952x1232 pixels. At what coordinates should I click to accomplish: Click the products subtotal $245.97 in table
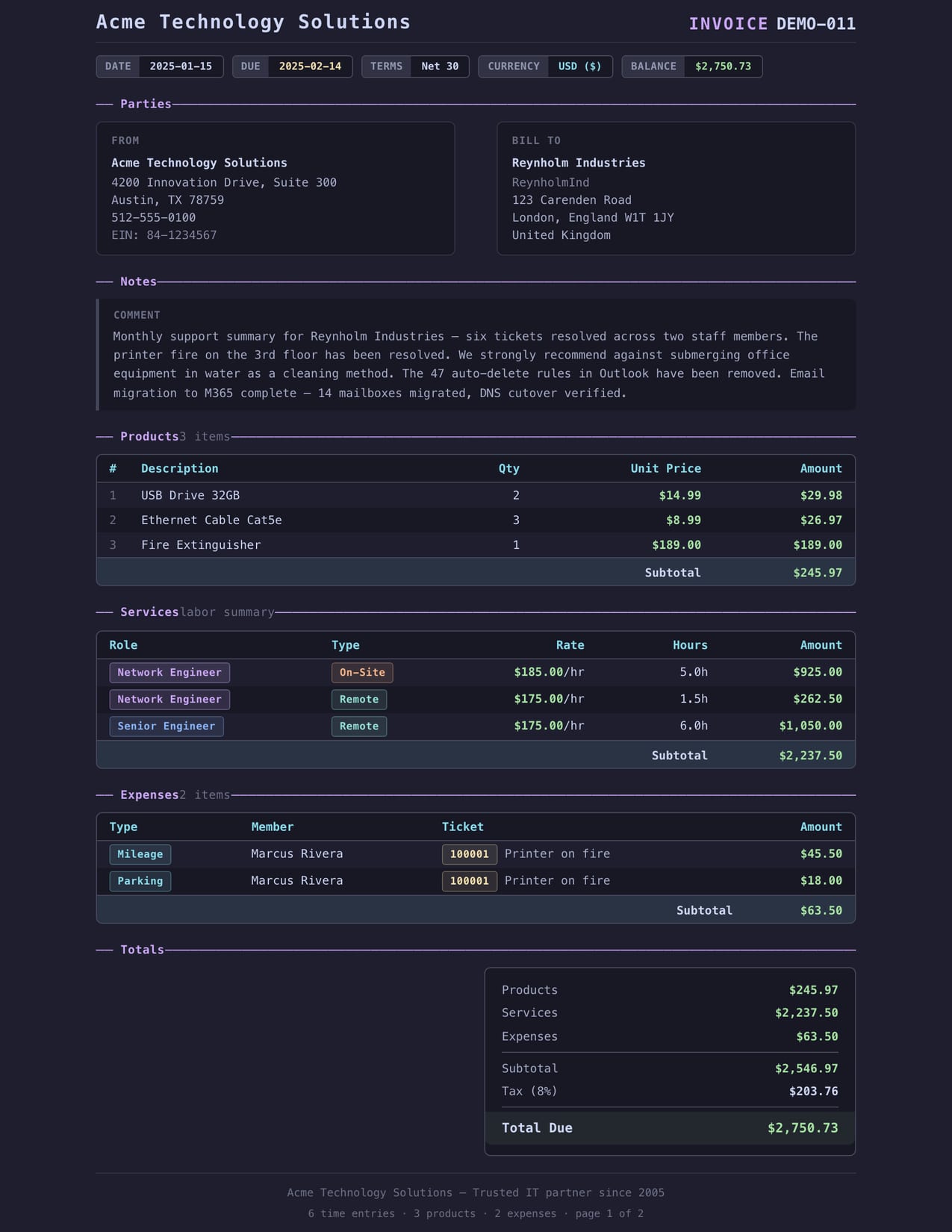(817, 573)
